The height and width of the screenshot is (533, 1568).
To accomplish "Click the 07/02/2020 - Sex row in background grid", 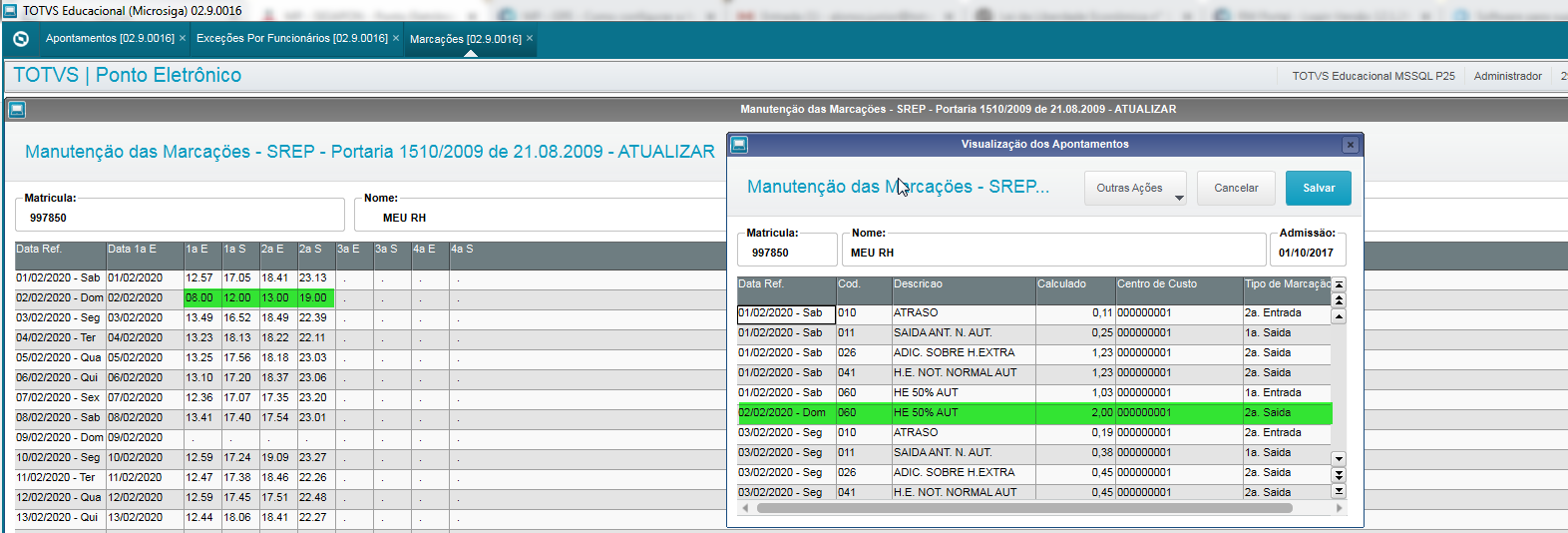I will tap(370, 398).
